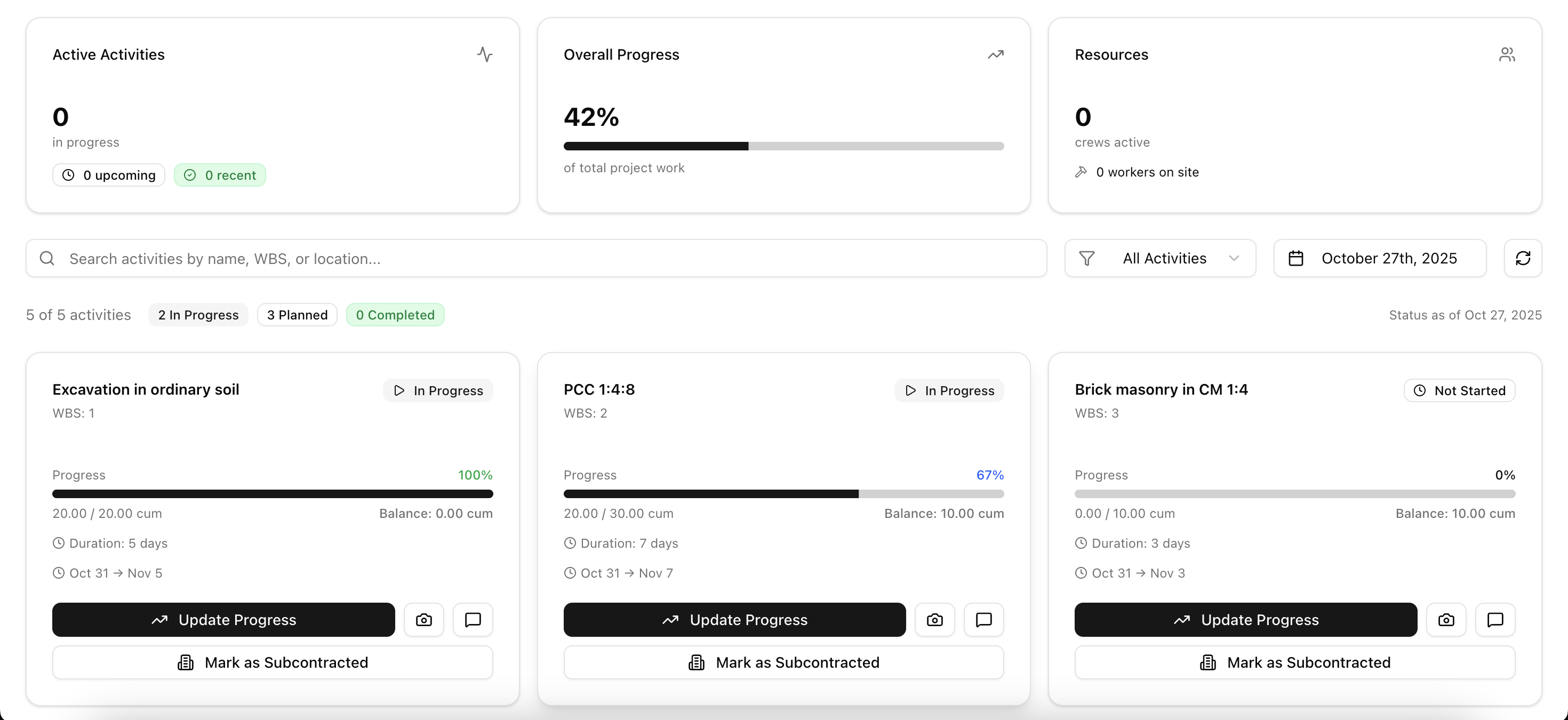Screen dimensions: 1568x720
Task: Click the All Activities chevron arrow
Action: tap(1234, 258)
